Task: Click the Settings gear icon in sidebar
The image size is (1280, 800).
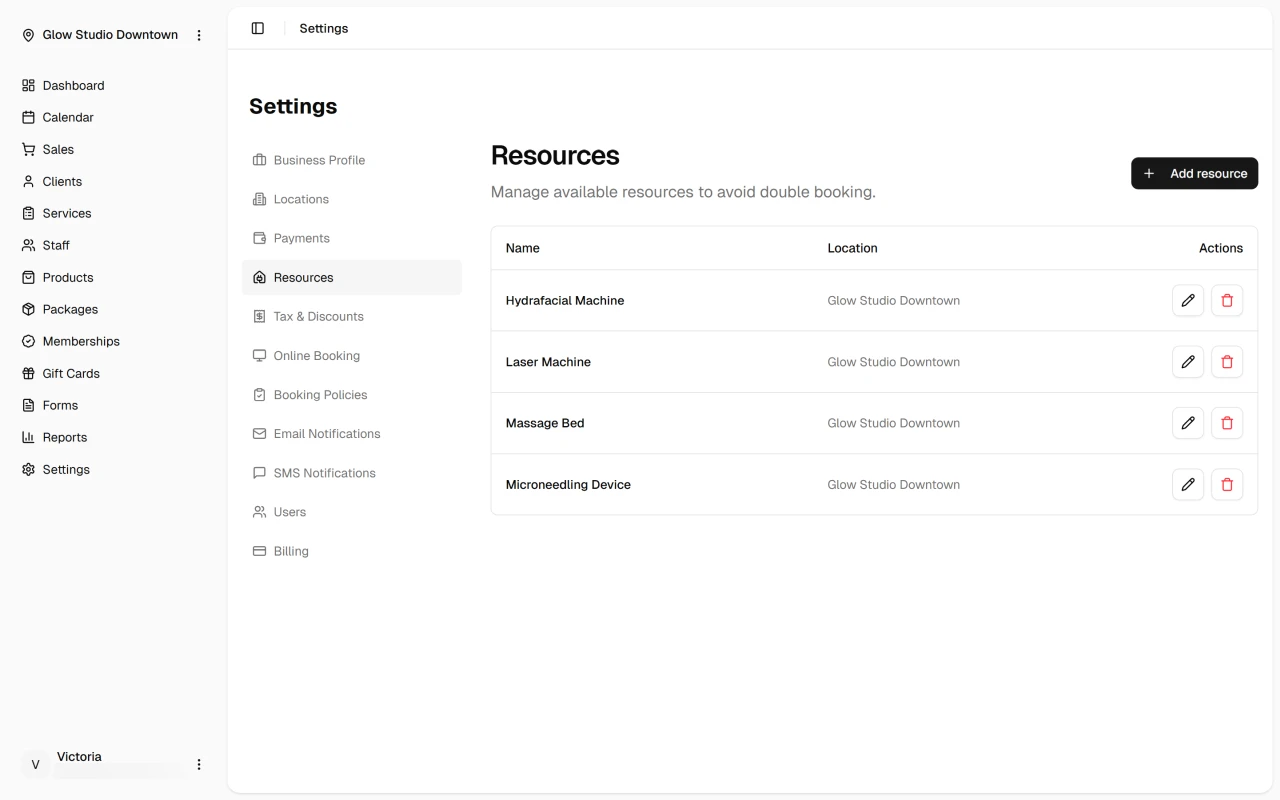Action: point(28,469)
